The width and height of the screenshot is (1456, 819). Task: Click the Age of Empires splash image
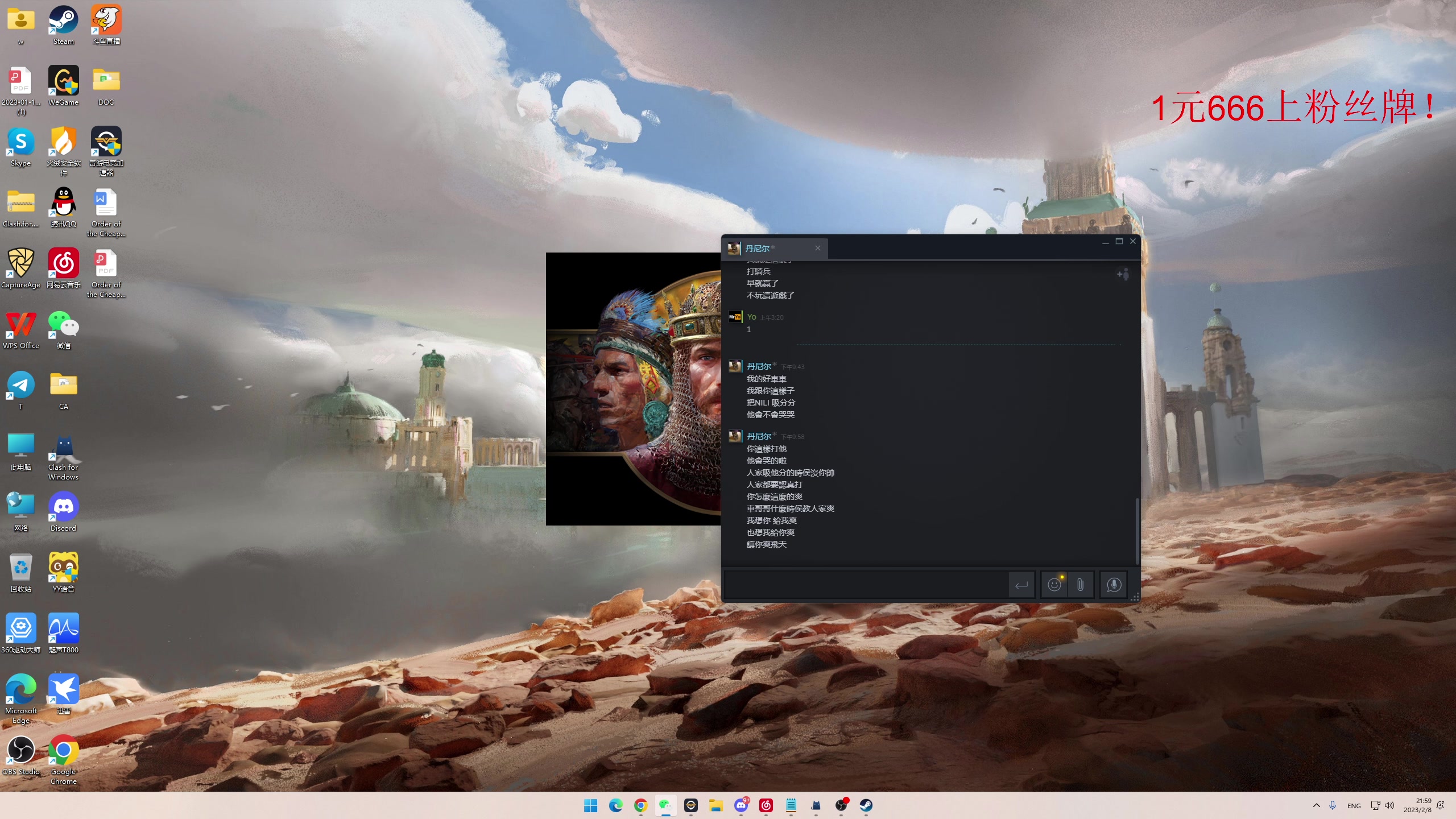(633, 388)
